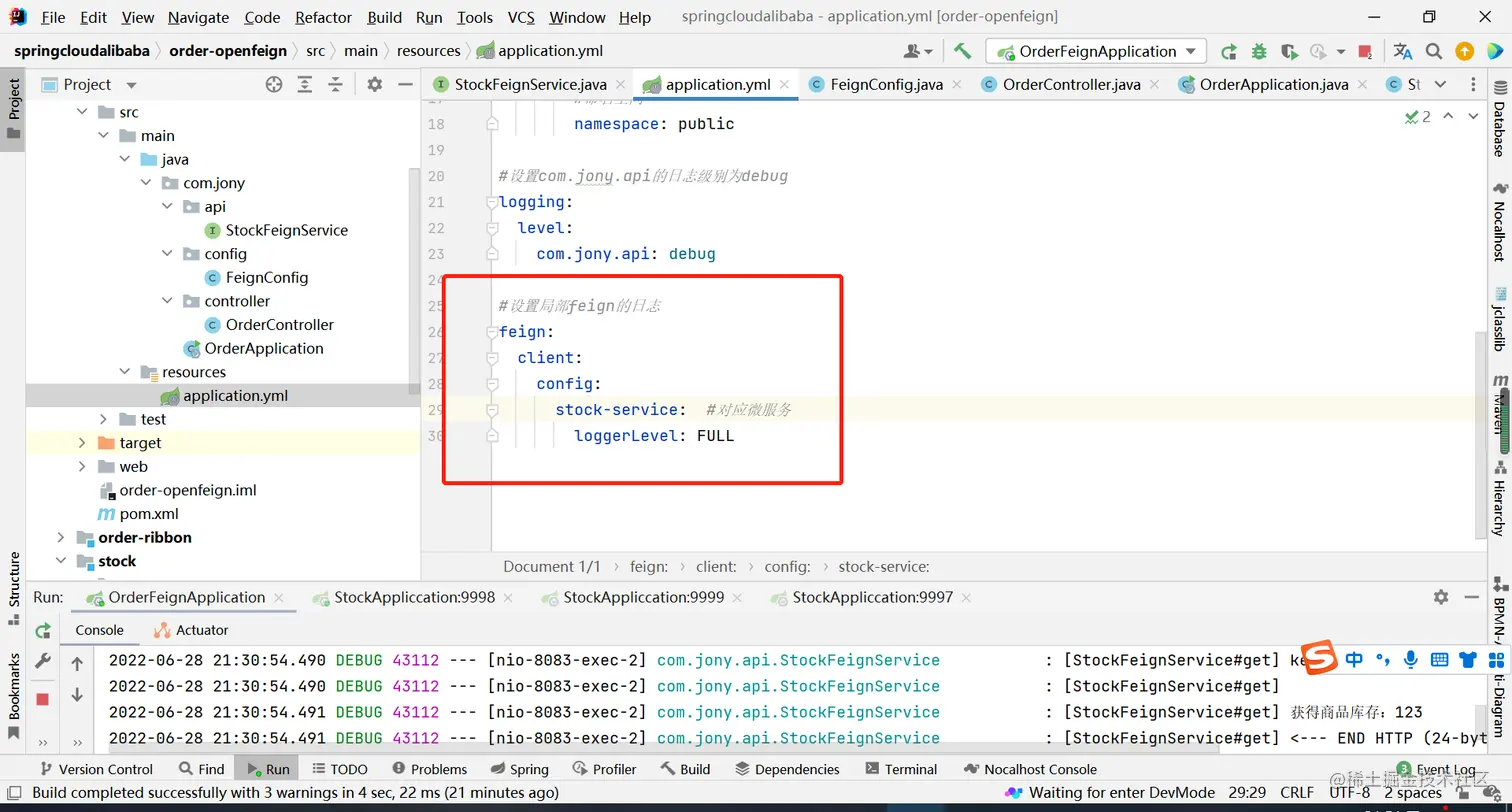Click the Sogou input method S logo

tap(1320, 657)
